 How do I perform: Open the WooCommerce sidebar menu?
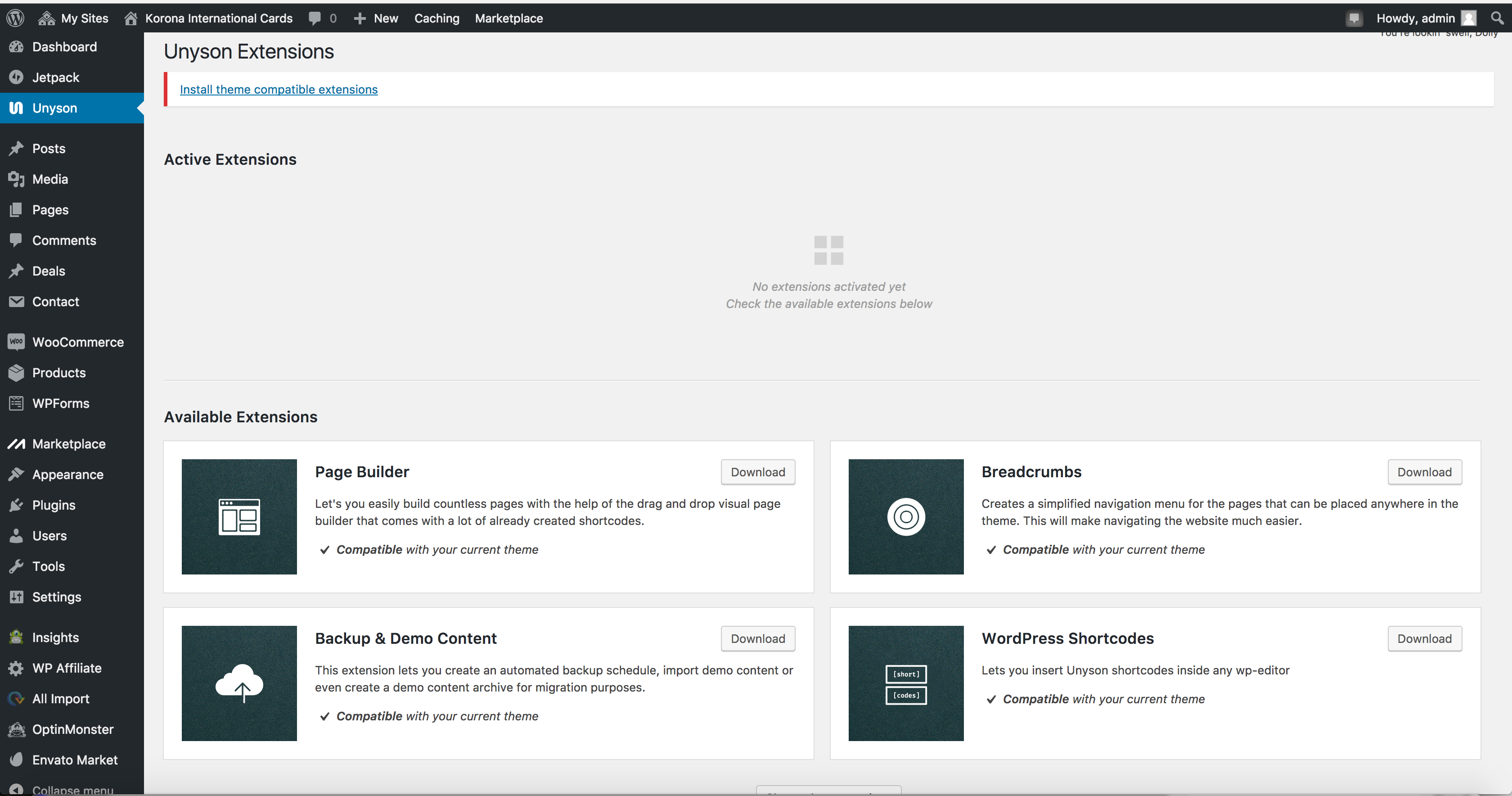pyautogui.click(x=77, y=342)
